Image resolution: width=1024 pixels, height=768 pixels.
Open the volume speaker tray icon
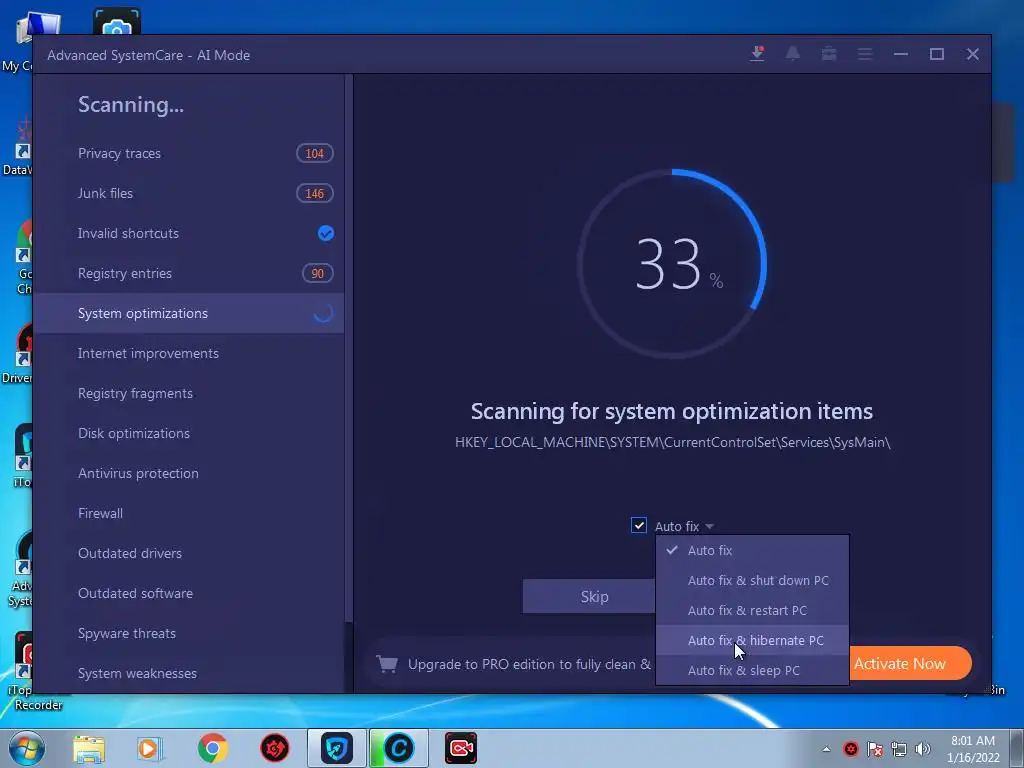click(x=923, y=749)
